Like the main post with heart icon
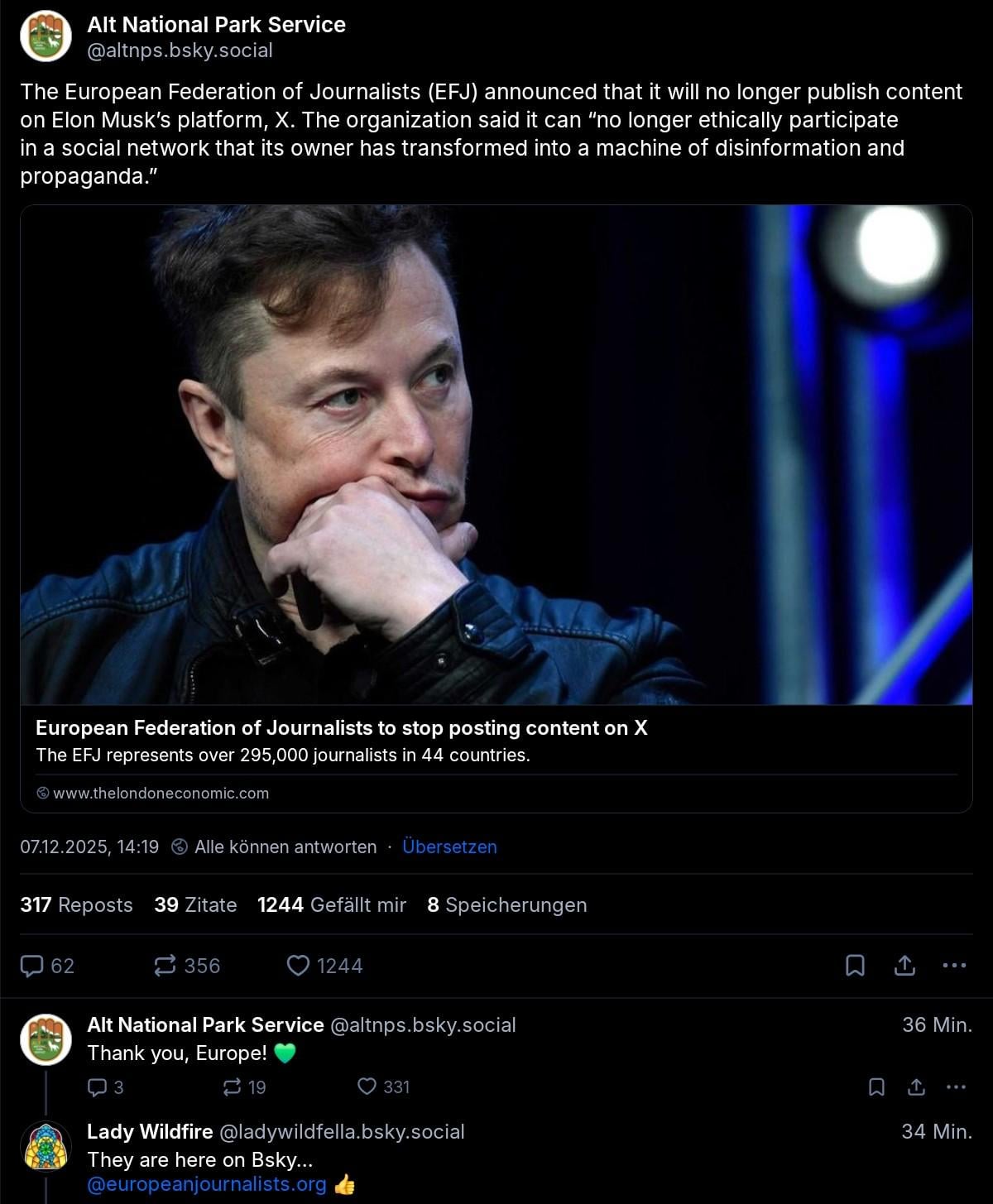993x1204 pixels. coord(298,966)
